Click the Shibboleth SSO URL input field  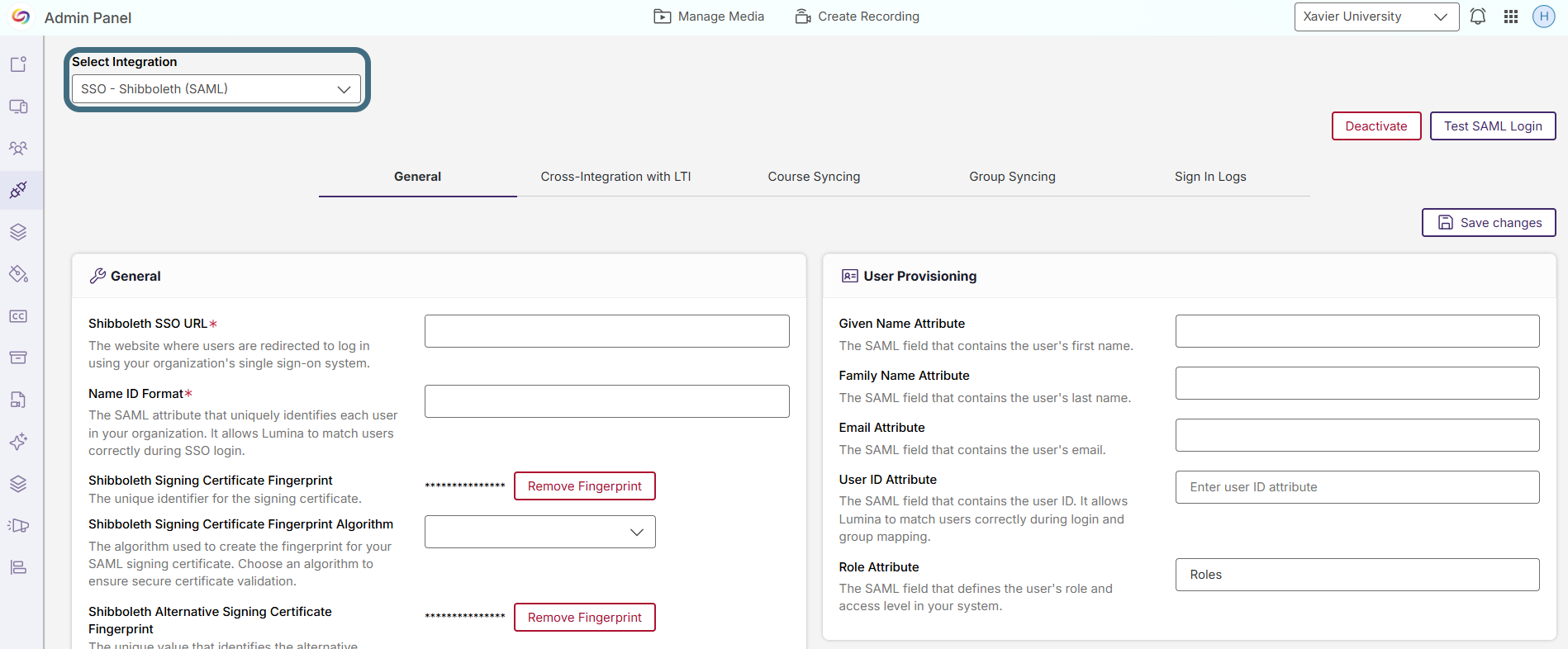[x=607, y=331]
